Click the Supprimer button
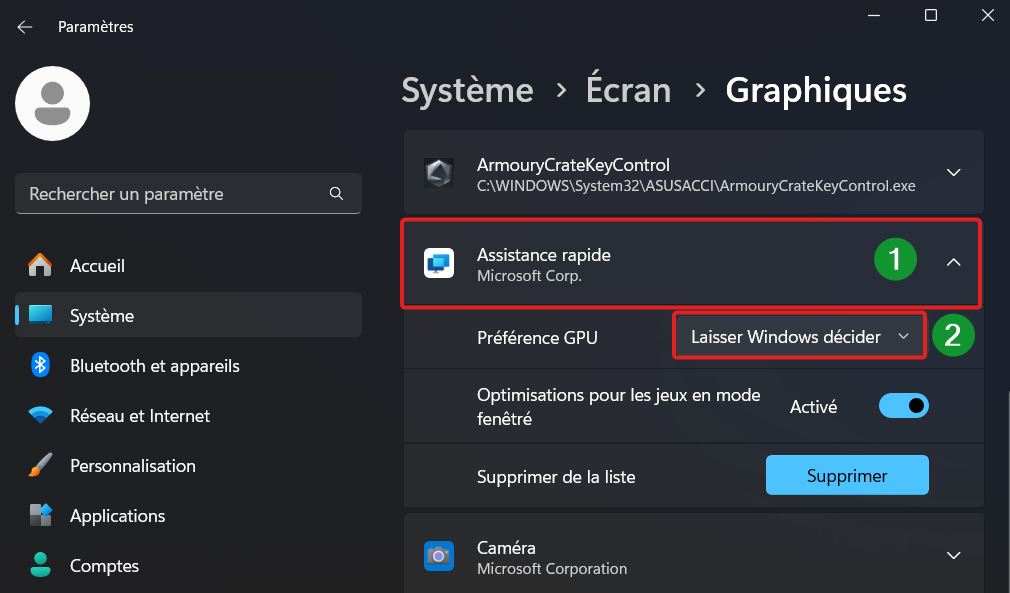Viewport: 1010px width, 593px height. [x=847, y=475]
